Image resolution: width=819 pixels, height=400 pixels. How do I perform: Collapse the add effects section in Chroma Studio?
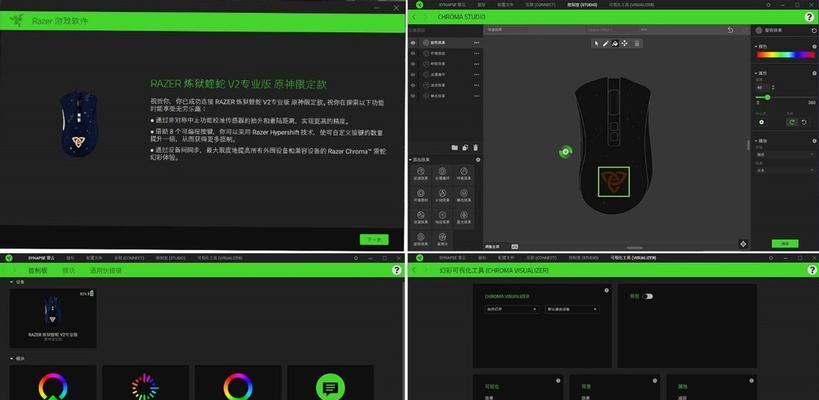(411, 160)
